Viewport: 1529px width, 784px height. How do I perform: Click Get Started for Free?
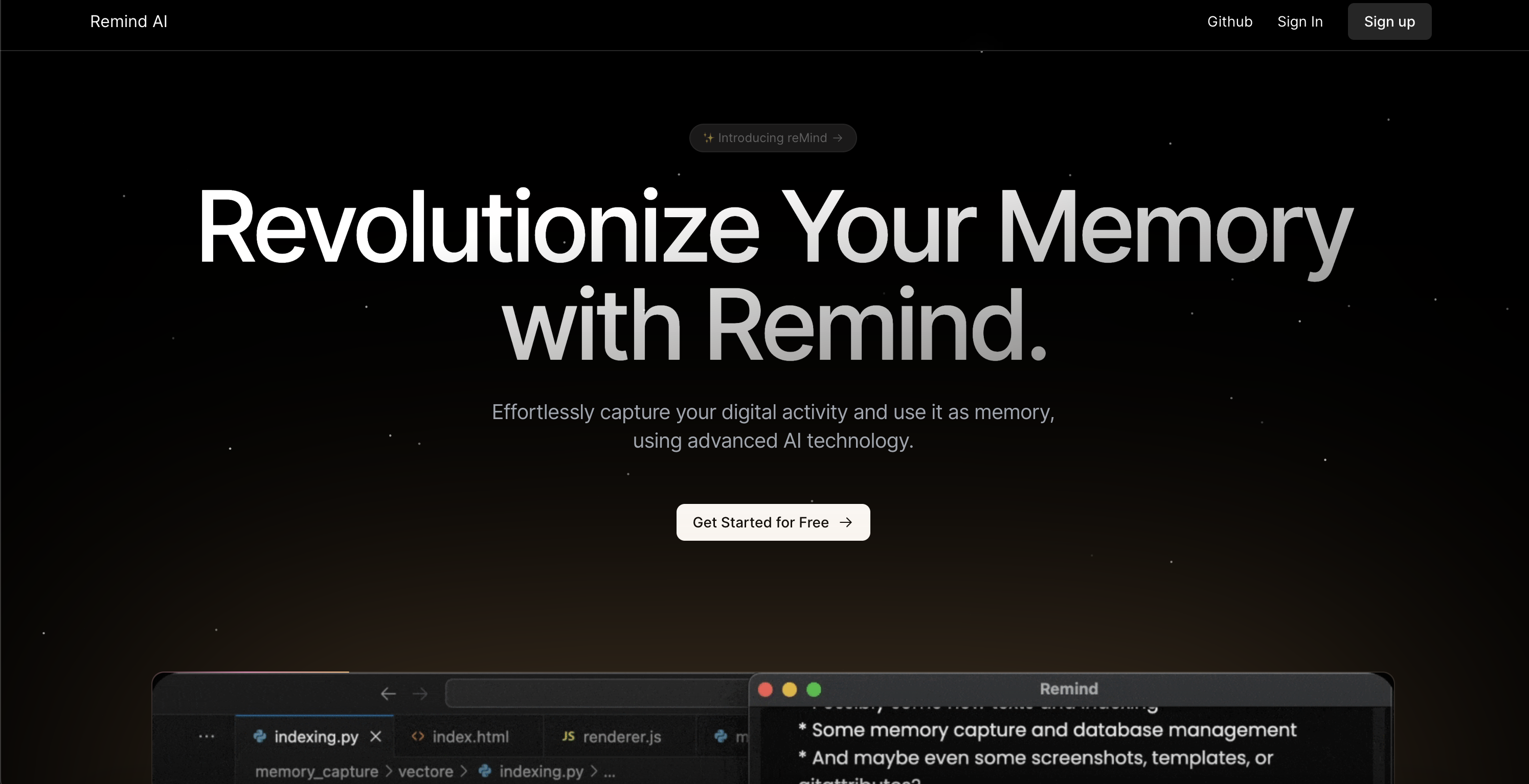(x=772, y=522)
